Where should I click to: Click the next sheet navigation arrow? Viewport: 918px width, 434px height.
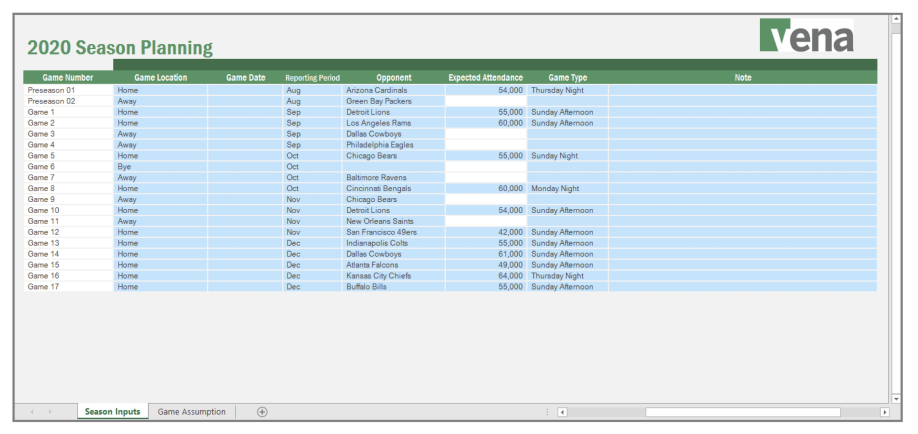50,412
